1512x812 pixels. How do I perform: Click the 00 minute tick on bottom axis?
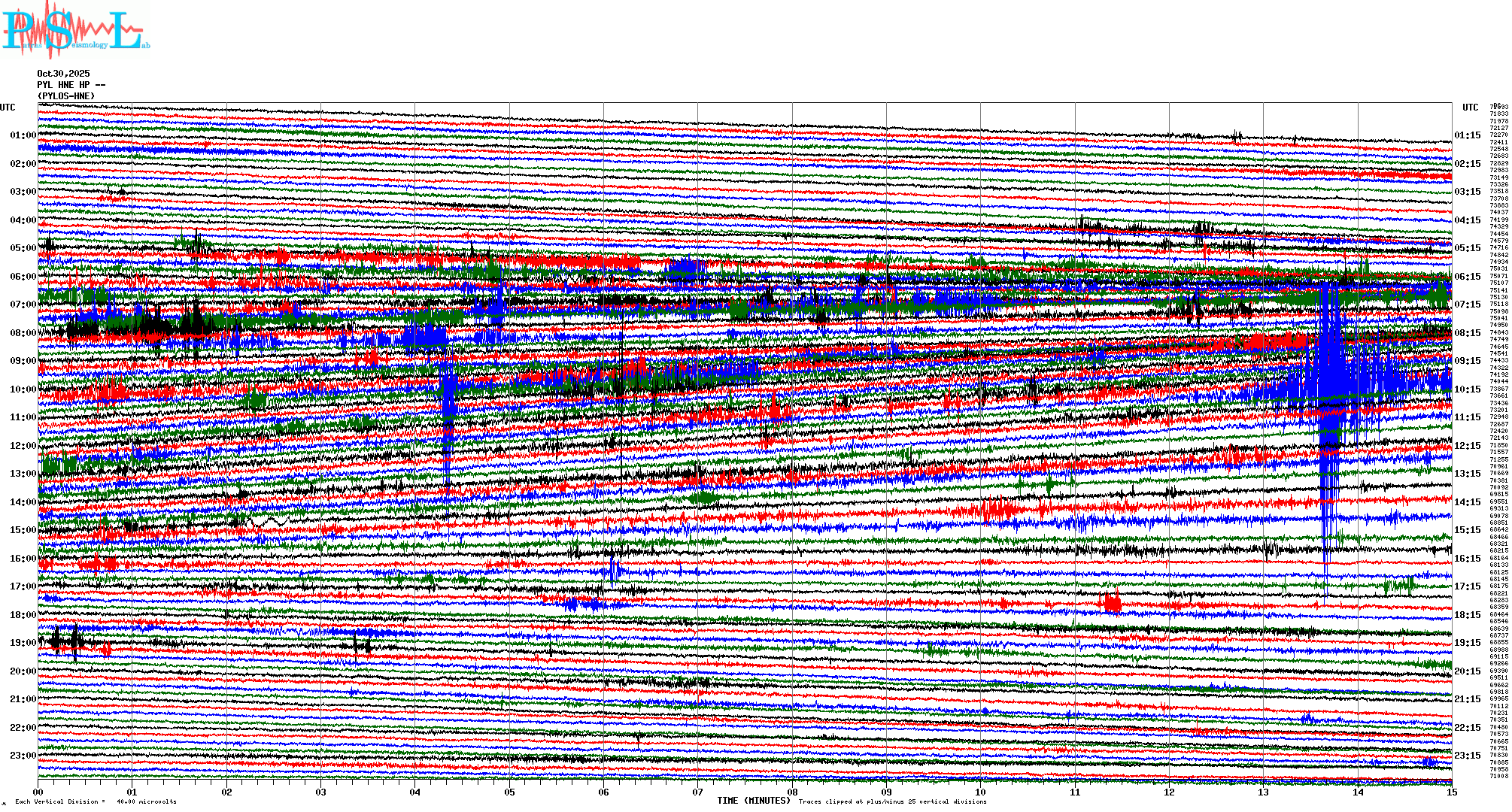point(38,792)
